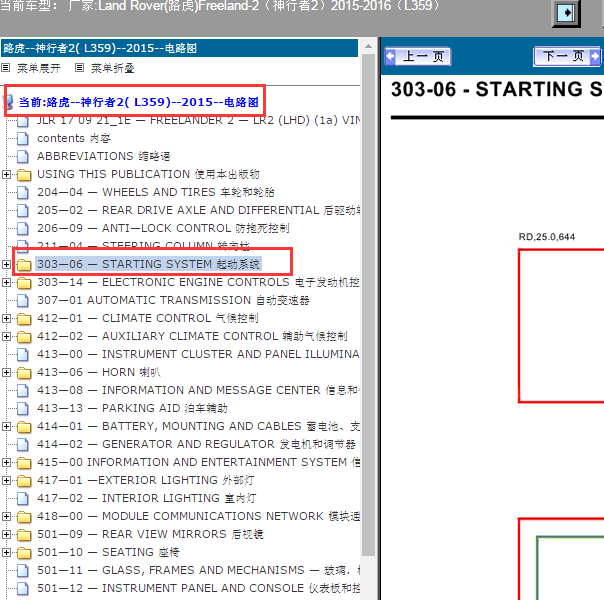Open JLR 17 09 21_1E FREELANDER 2 entry
The image size is (604, 600).
click(x=199, y=121)
